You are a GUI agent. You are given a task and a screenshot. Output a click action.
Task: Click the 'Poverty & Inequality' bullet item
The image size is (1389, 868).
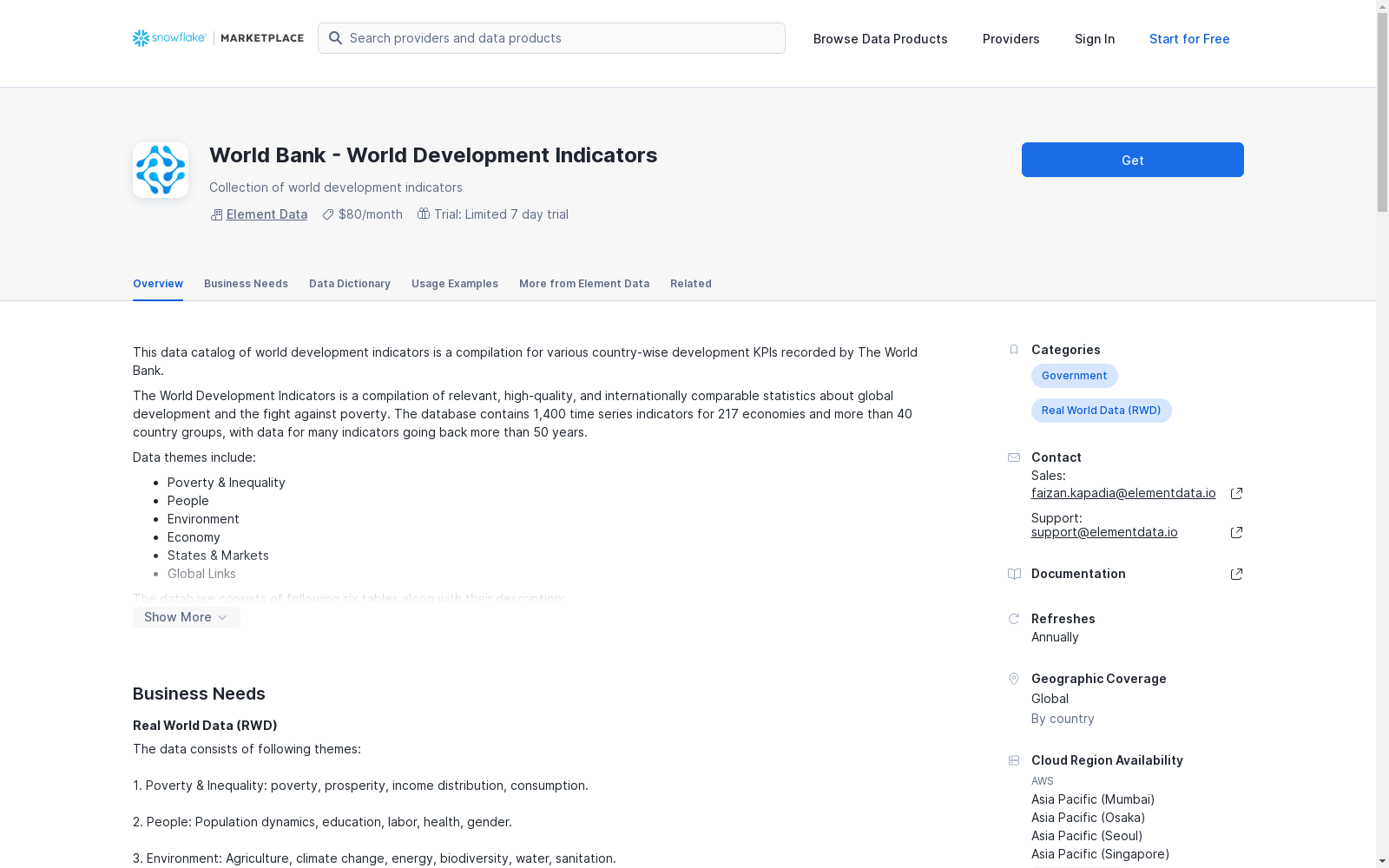tap(227, 483)
